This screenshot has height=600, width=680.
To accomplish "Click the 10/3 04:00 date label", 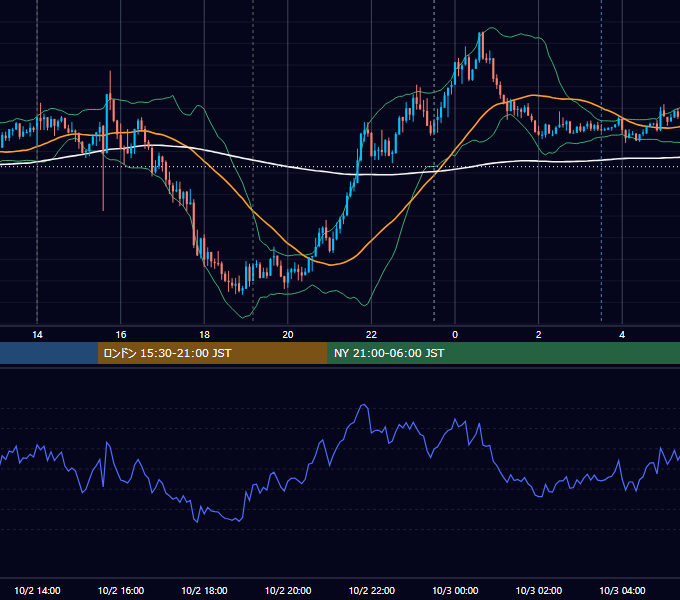I will tap(622, 590).
